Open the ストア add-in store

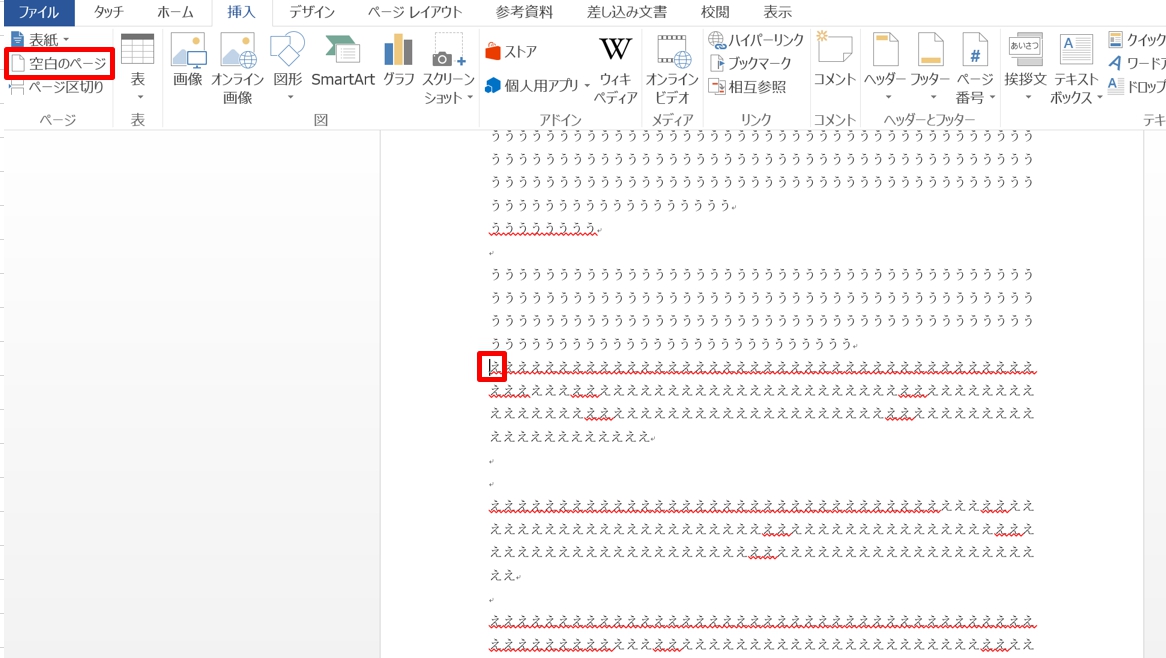click(x=511, y=51)
